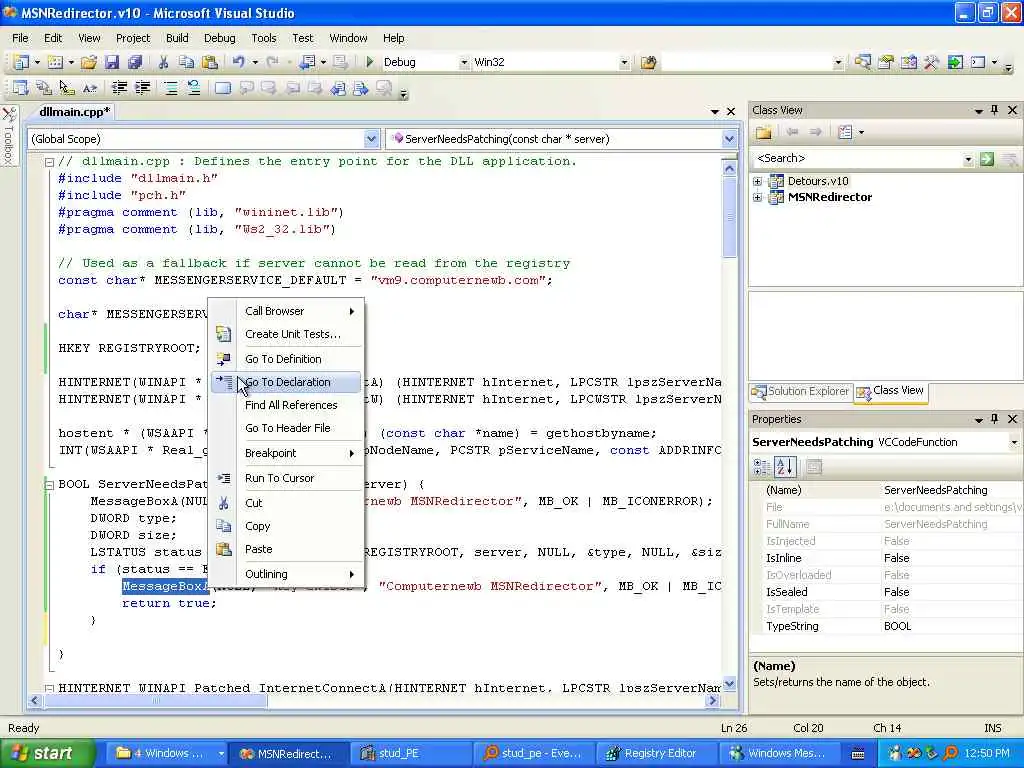Click the Cut scissors icon in toolbar
Screen dimensions: 1024x768
pyautogui.click(x=163, y=62)
